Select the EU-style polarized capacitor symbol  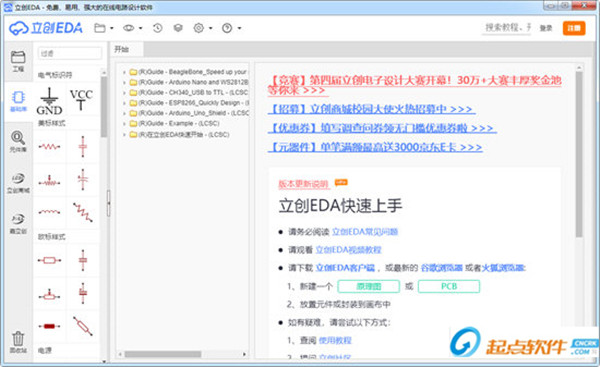click(83, 293)
